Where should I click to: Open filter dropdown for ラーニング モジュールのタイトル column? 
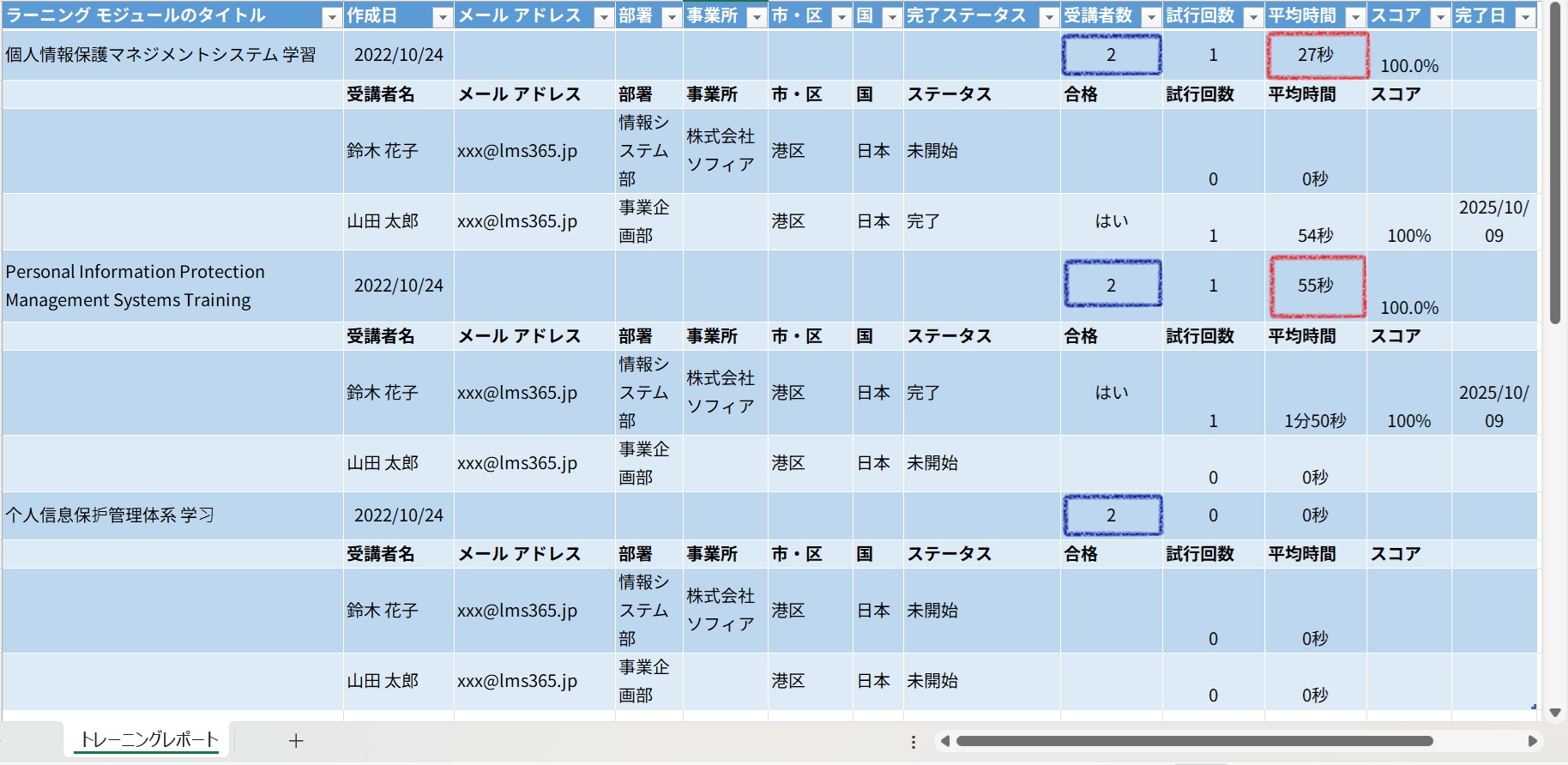pyautogui.click(x=331, y=17)
